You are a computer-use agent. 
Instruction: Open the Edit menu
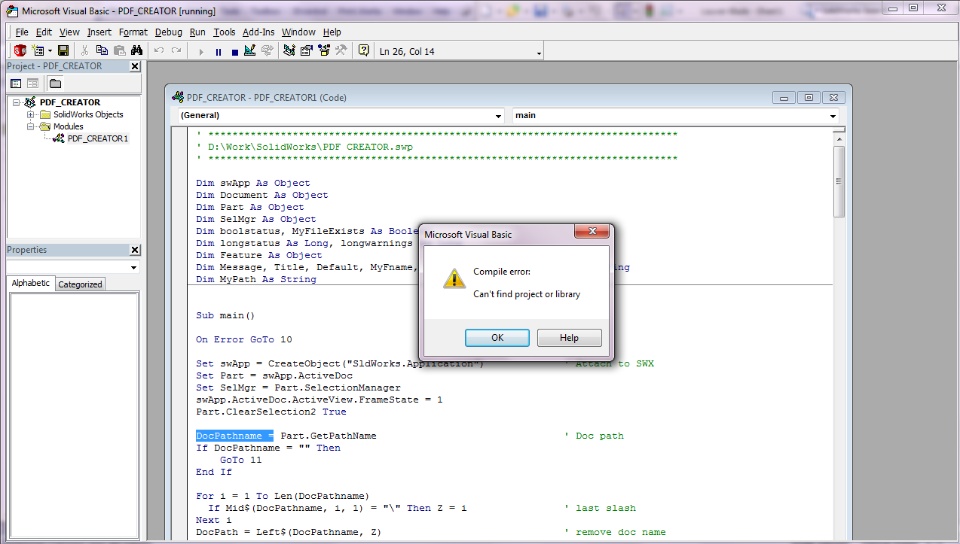pyautogui.click(x=43, y=32)
